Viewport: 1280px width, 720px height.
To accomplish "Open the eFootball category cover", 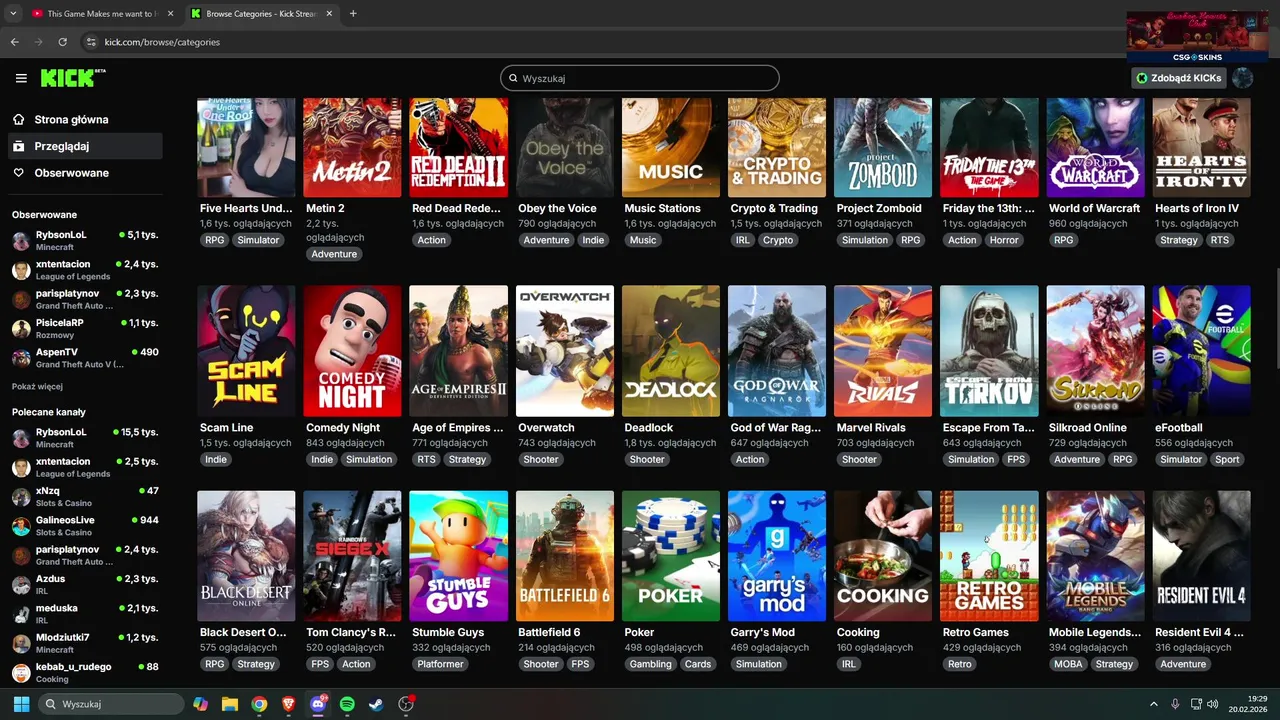I will (x=1202, y=351).
